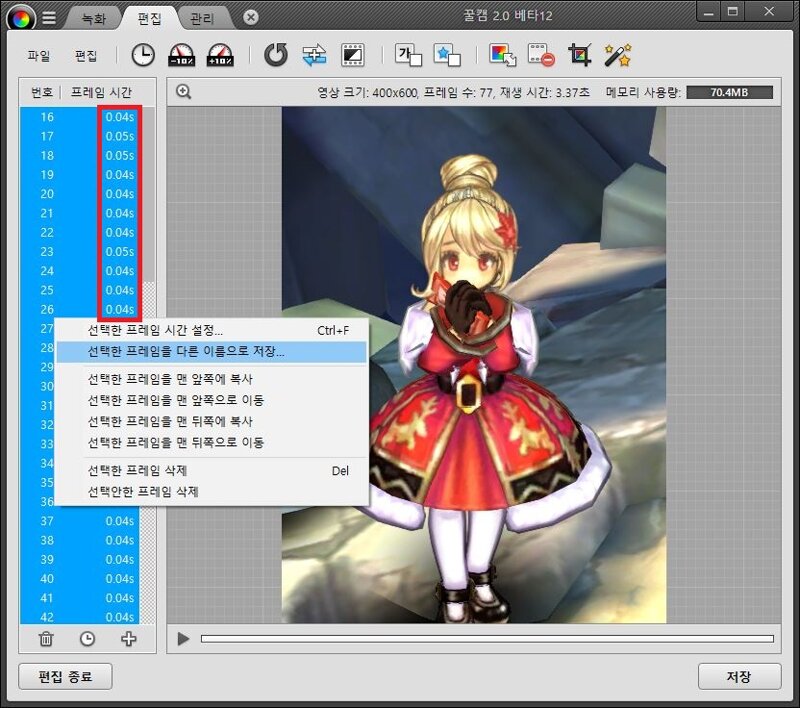Click the resize image icon
800x708 pixels.
(503, 55)
